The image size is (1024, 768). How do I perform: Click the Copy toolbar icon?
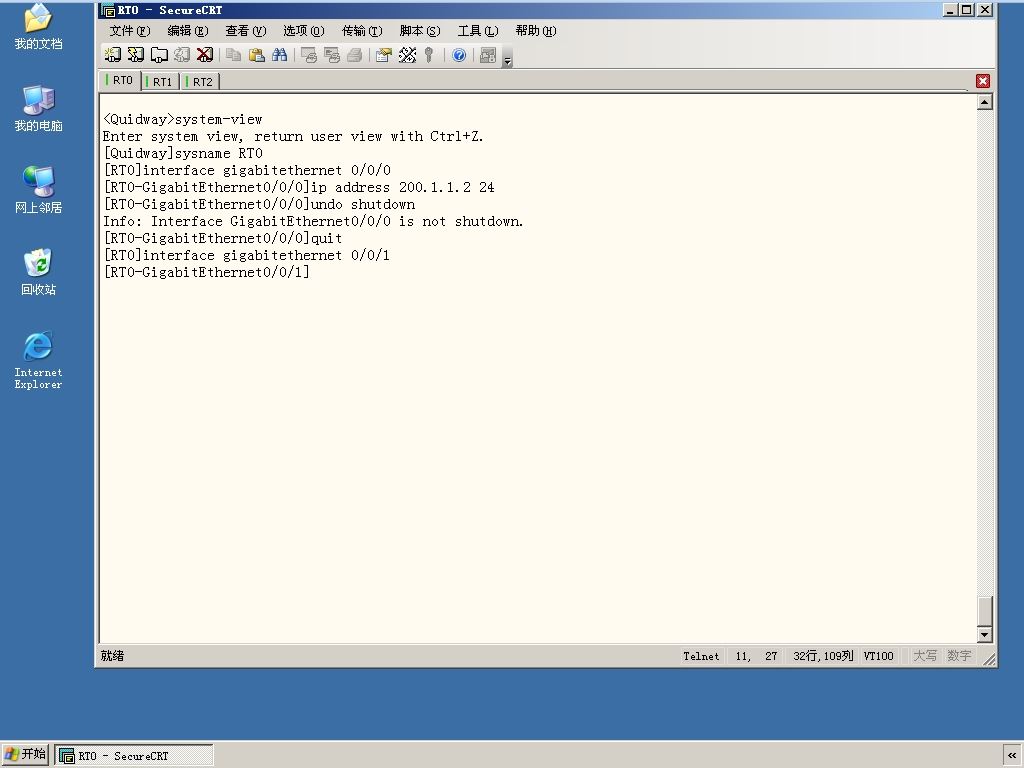[x=233, y=55]
